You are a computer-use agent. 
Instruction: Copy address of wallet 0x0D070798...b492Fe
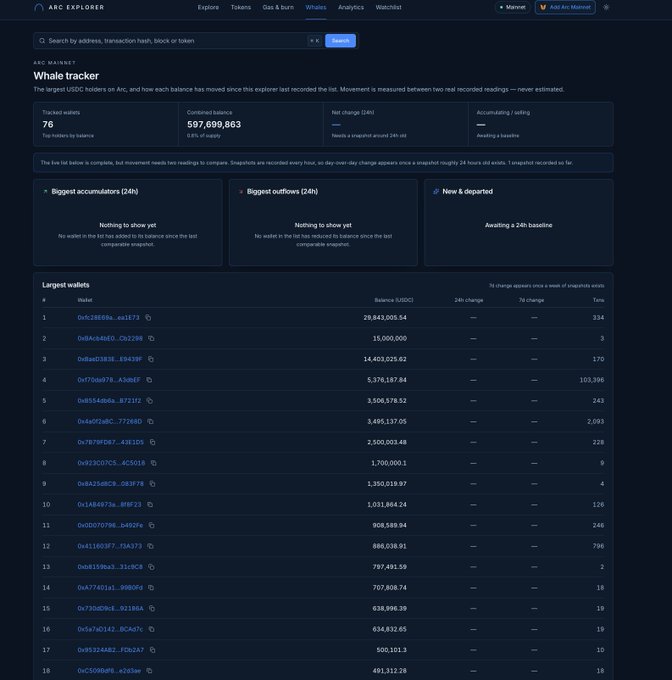pyautogui.click(x=152, y=525)
